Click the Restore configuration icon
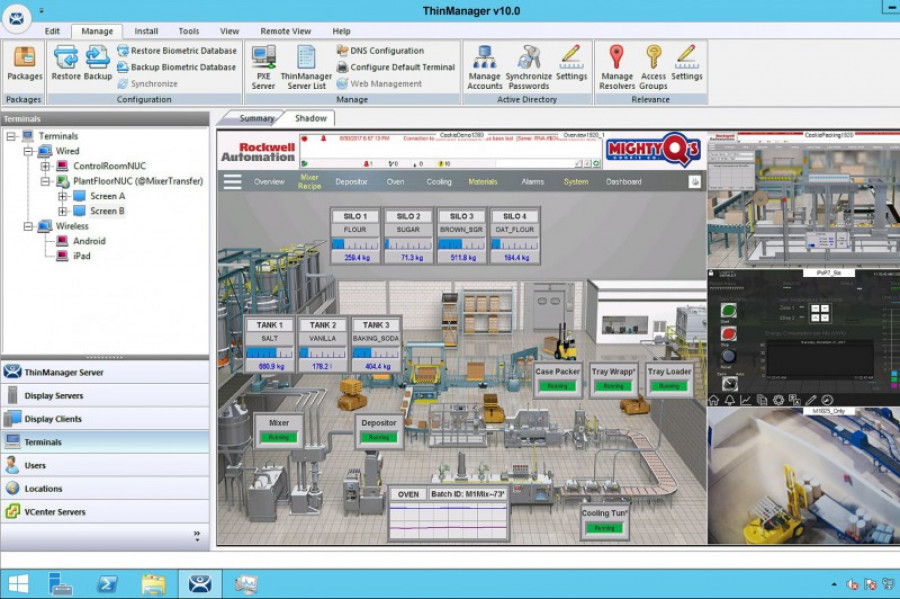Viewport: 900px width, 599px height. 66,63
